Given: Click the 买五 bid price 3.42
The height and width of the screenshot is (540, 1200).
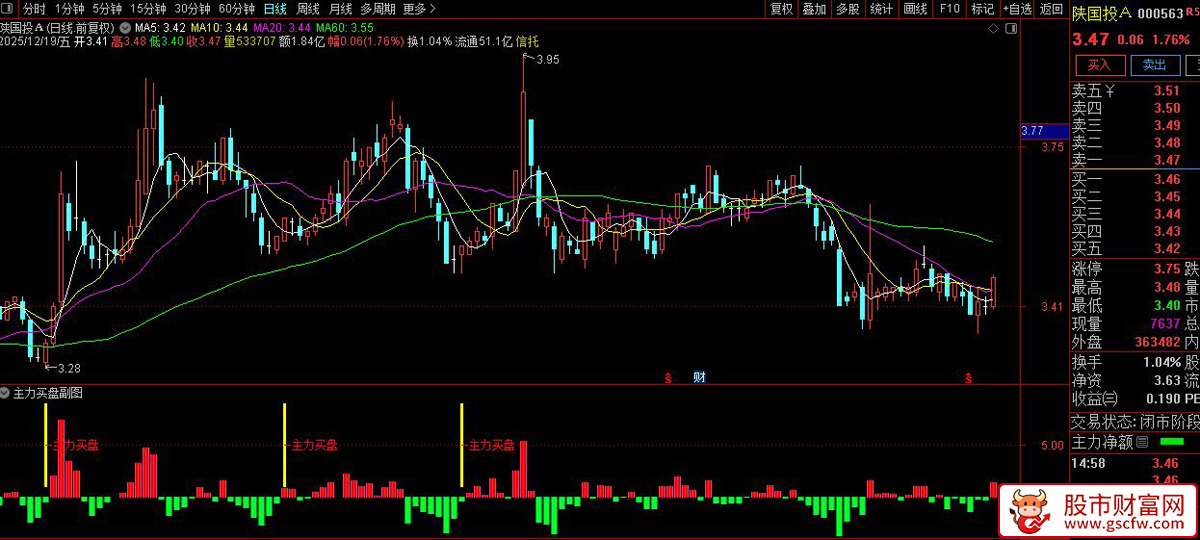Looking at the screenshot, I should (x=1166, y=248).
